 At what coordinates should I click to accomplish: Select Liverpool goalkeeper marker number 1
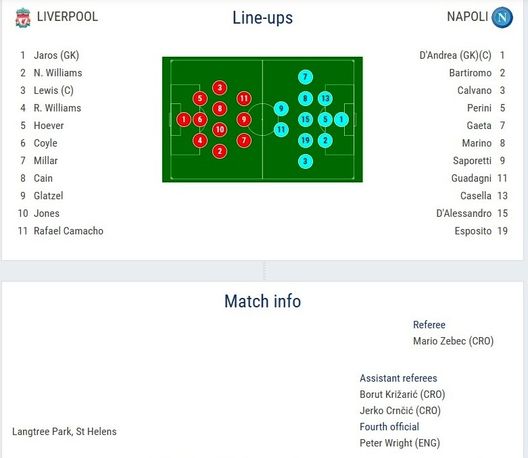coord(184,119)
